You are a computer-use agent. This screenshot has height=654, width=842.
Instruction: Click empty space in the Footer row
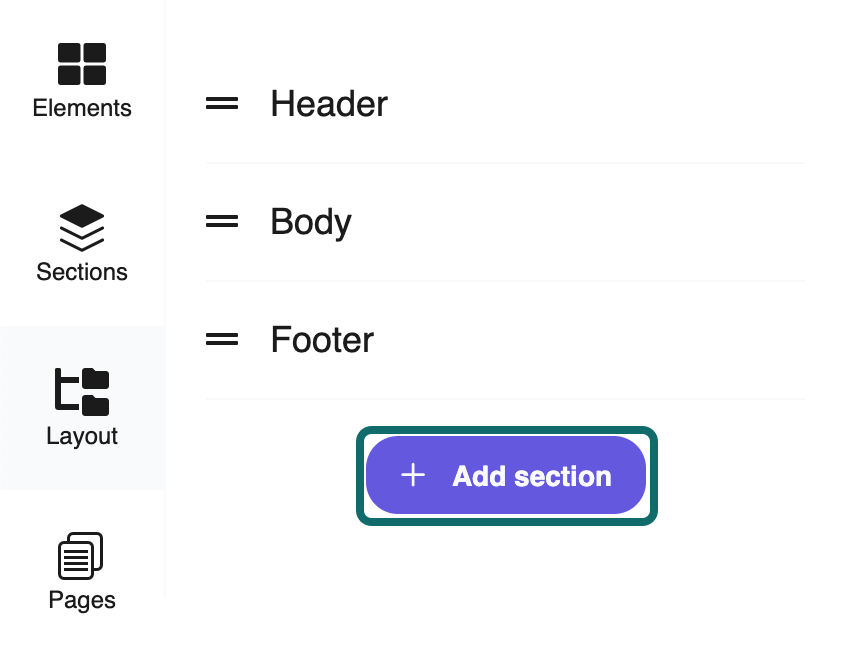[600, 340]
